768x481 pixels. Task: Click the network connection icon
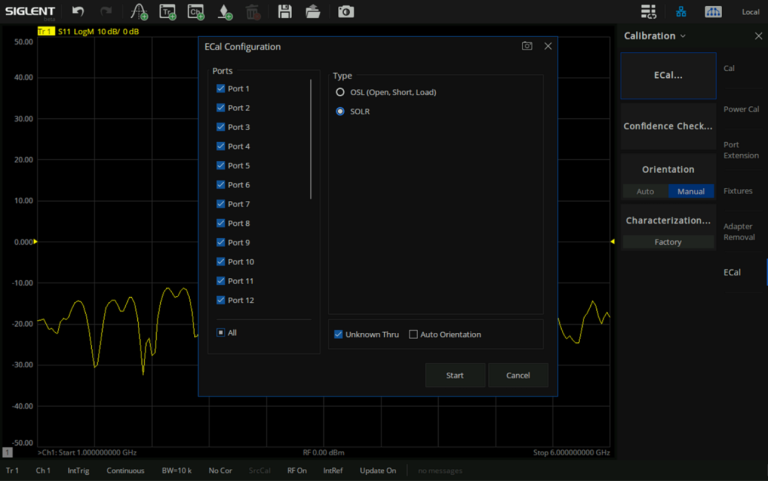click(681, 12)
